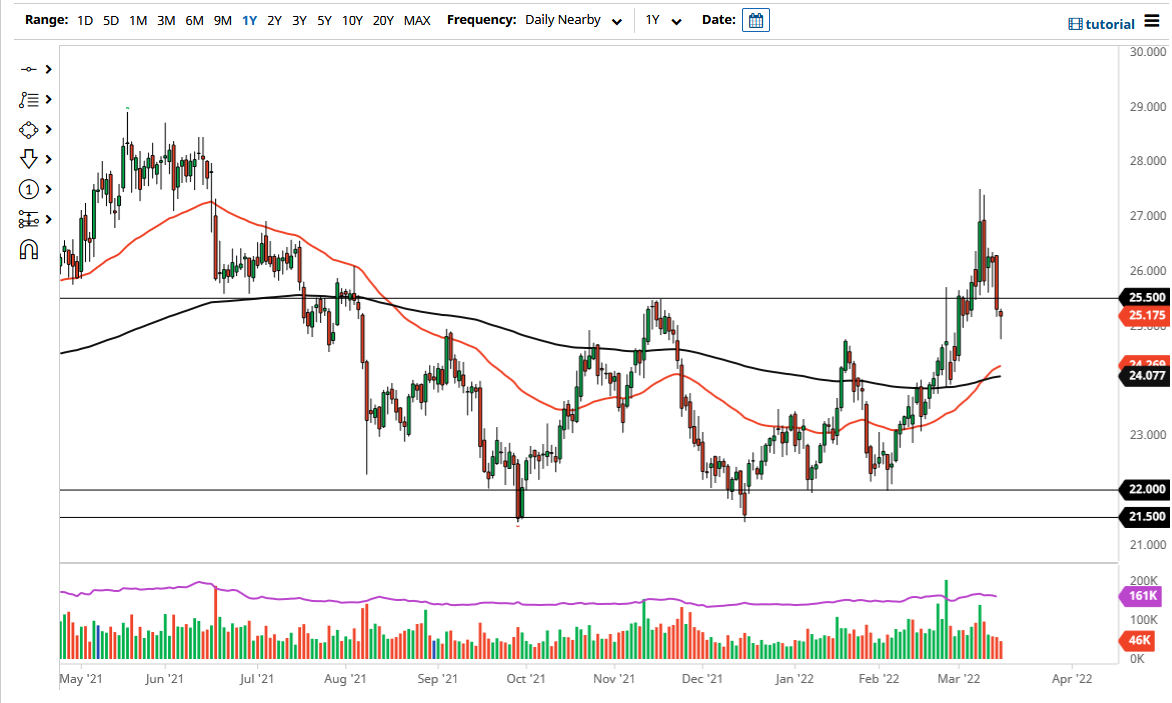Image resolution: width=1172 pixels, height=703 pixels.
Task: Toggle the magnet snap tool
Action: (28, 250)
